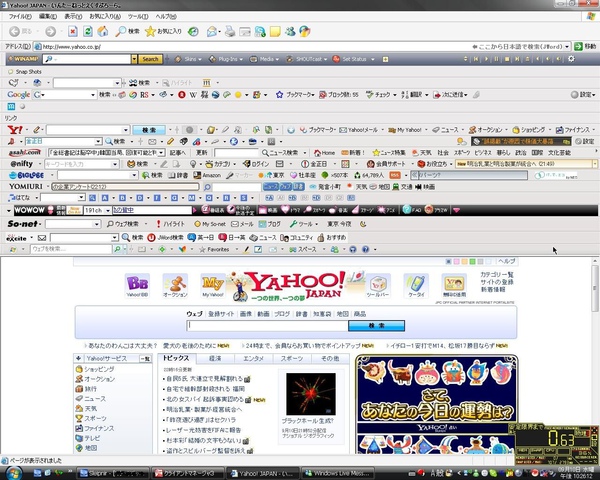
Task: Open the カテゴリ一覧 link
Action: tap(497, 275)
